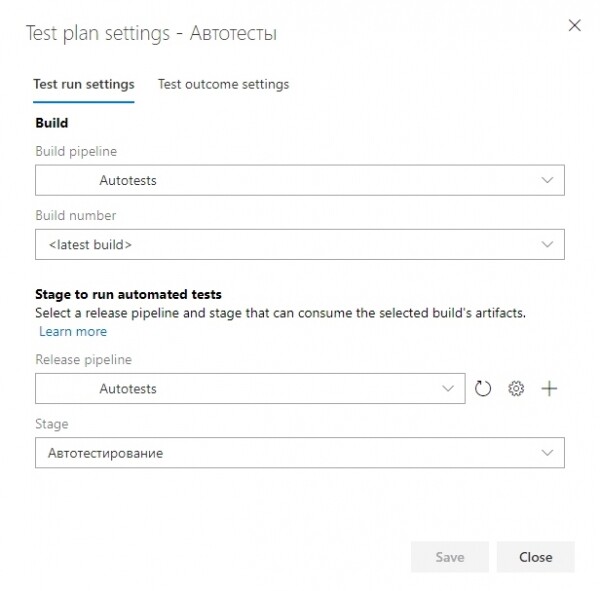Refresh the release pipeline list
Screen dimensions: 600x591
484,389
